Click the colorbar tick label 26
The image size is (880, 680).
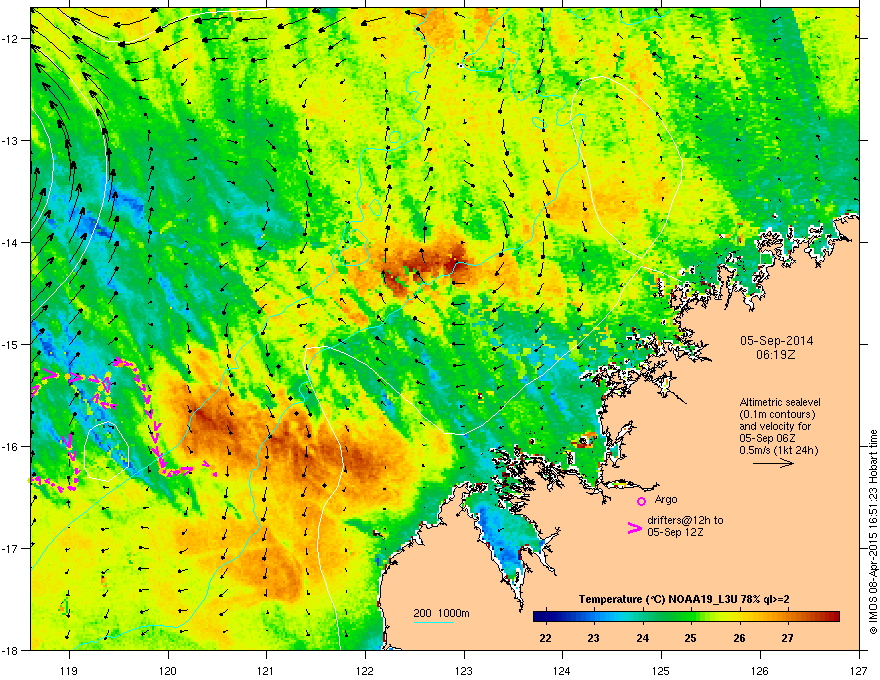(740, 638)
